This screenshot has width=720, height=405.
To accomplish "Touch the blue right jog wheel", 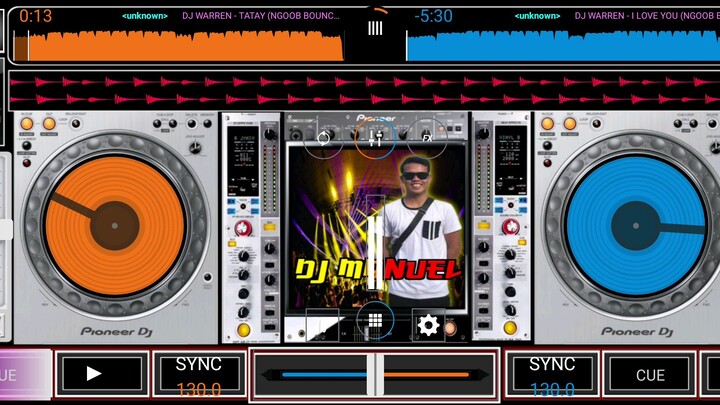I will tap(636, 225).
